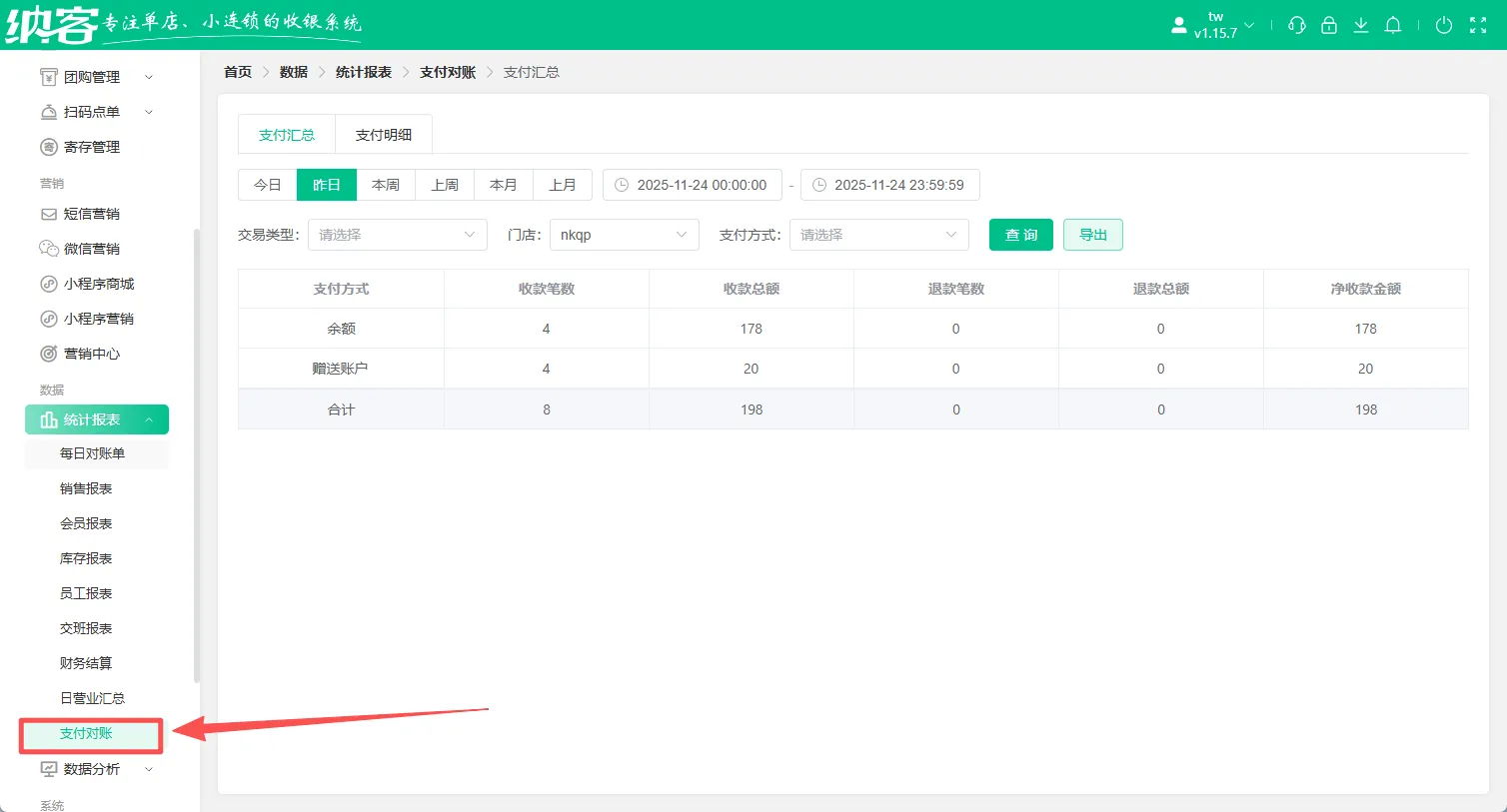Expand the 交易类型 dropdown

click(397, 234)
